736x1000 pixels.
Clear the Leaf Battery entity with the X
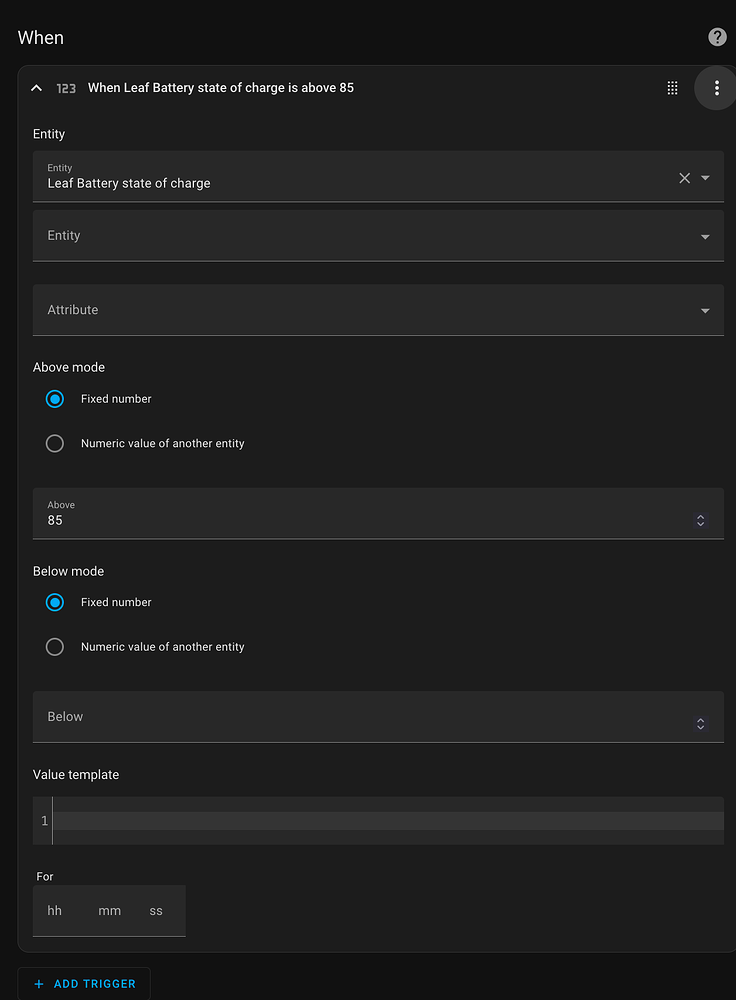683,178
